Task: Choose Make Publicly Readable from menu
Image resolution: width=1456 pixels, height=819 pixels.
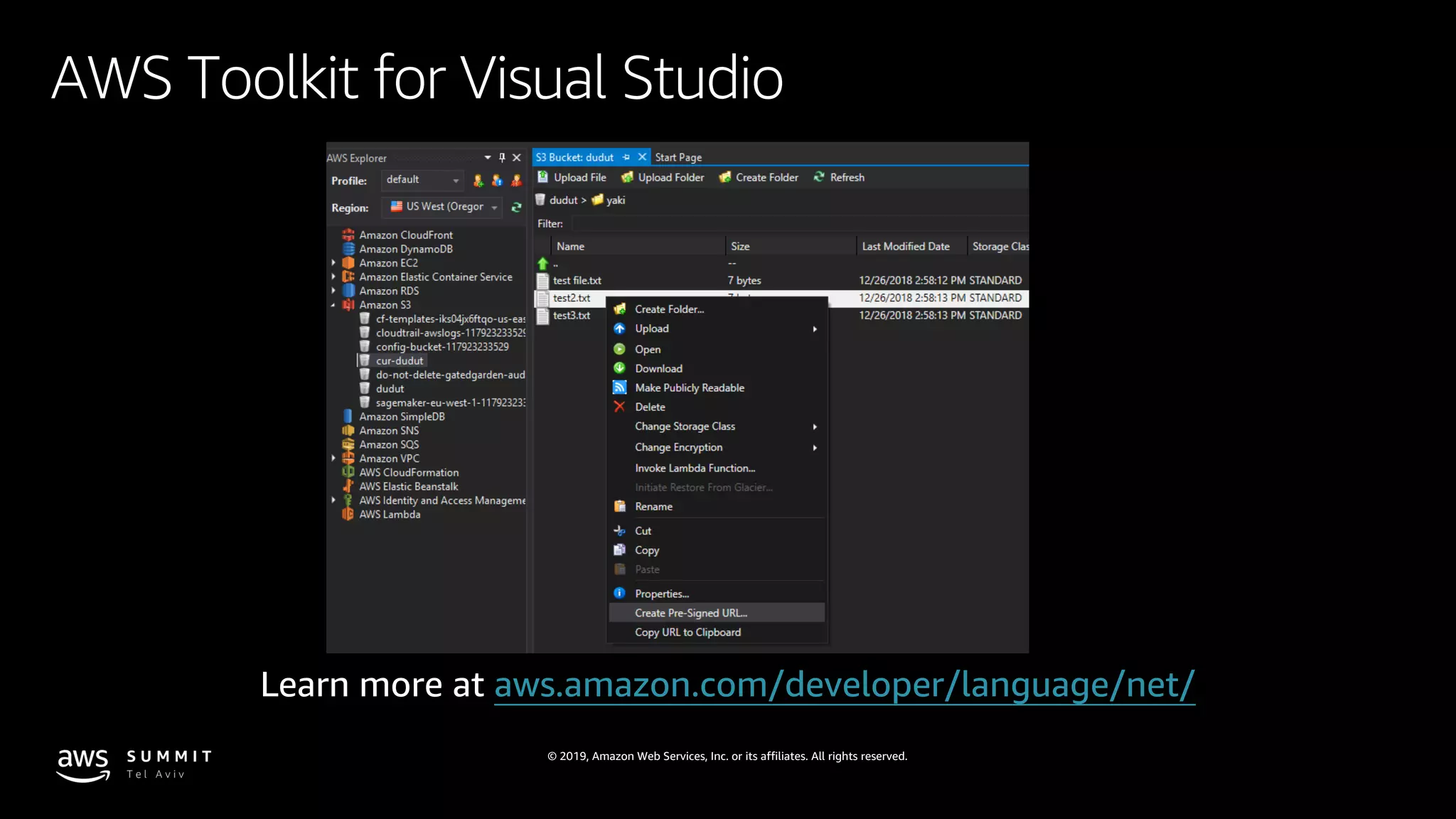Action: point(717,387)
